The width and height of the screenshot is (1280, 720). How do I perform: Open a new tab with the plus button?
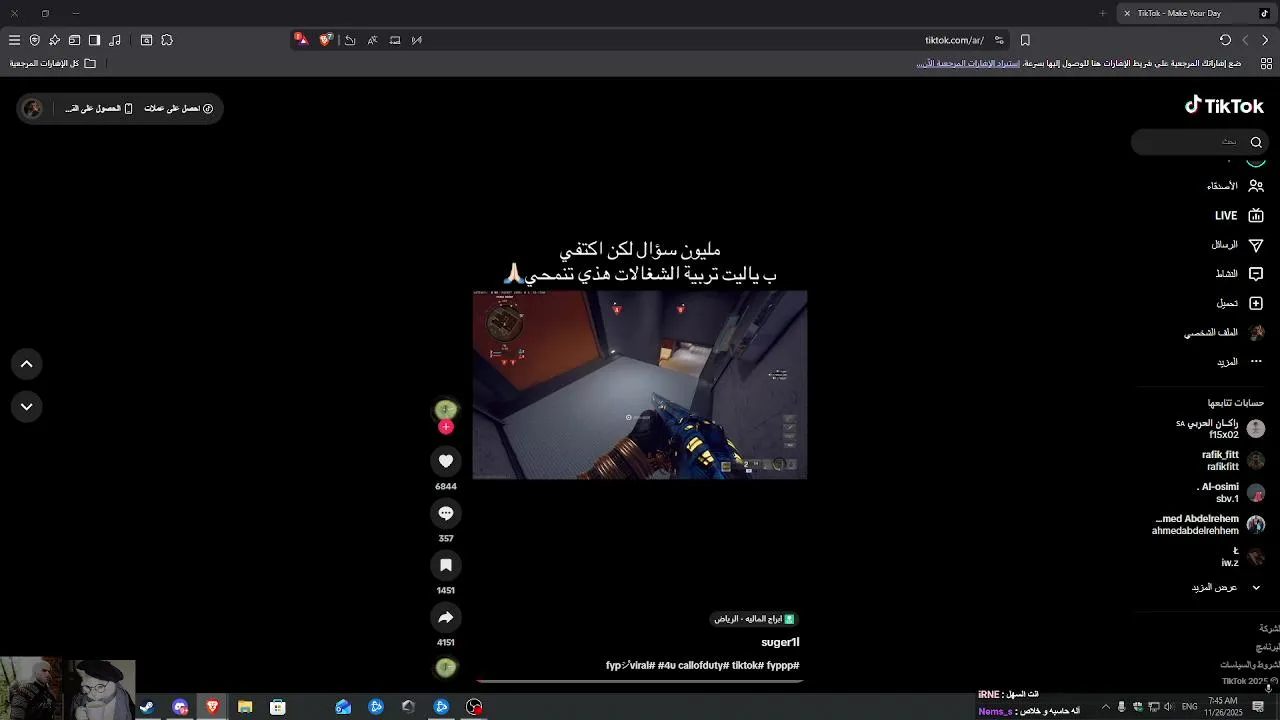pyautogui.click(x=1103, y=13)
